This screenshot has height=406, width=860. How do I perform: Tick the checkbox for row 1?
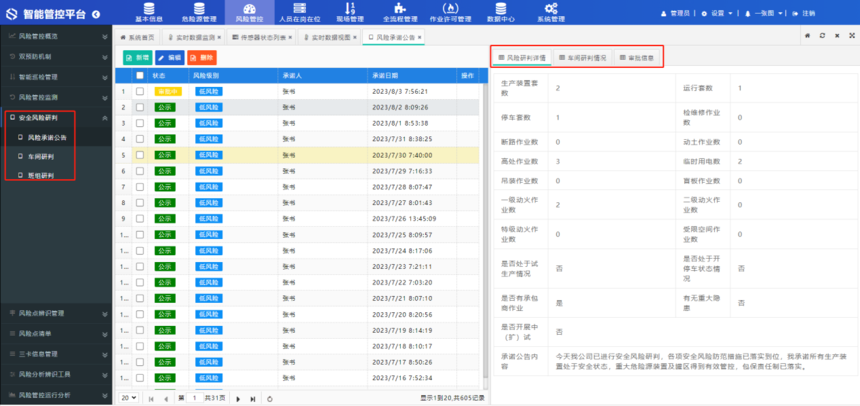[x=140, y=91]
